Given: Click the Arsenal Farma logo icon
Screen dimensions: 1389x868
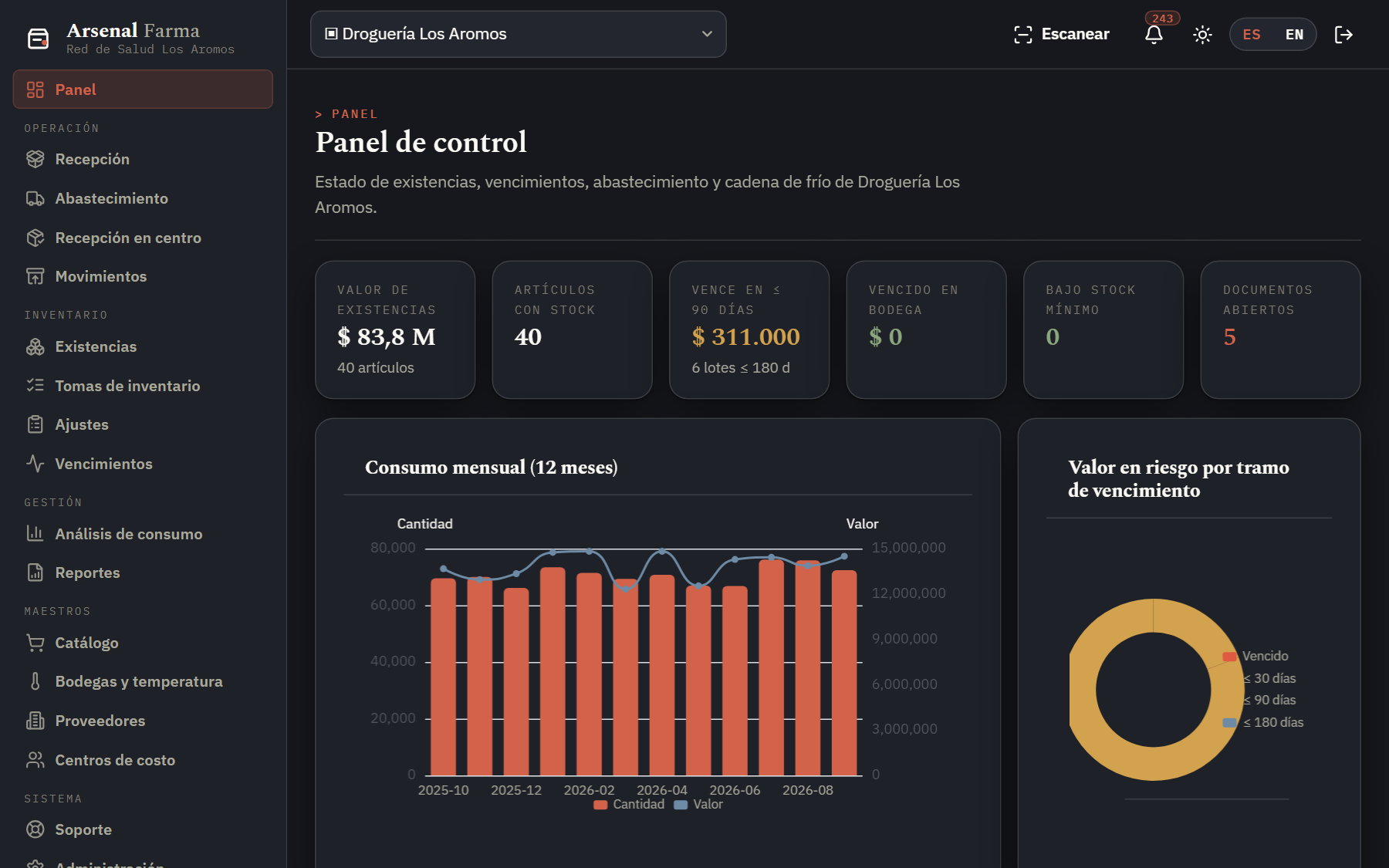Looking at the screenshot, I should [x=38, y=38].
